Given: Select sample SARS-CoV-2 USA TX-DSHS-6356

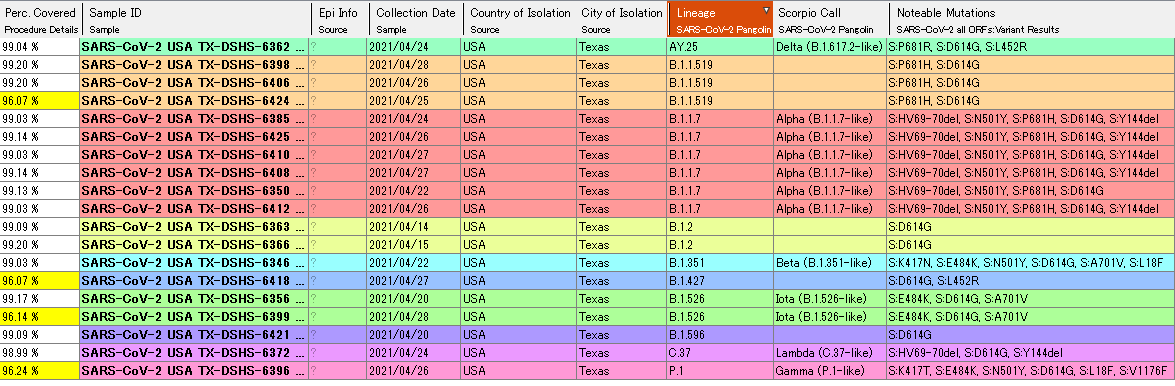Looking at the screenshot, I should pyautogui.click(x=193, y=298).
